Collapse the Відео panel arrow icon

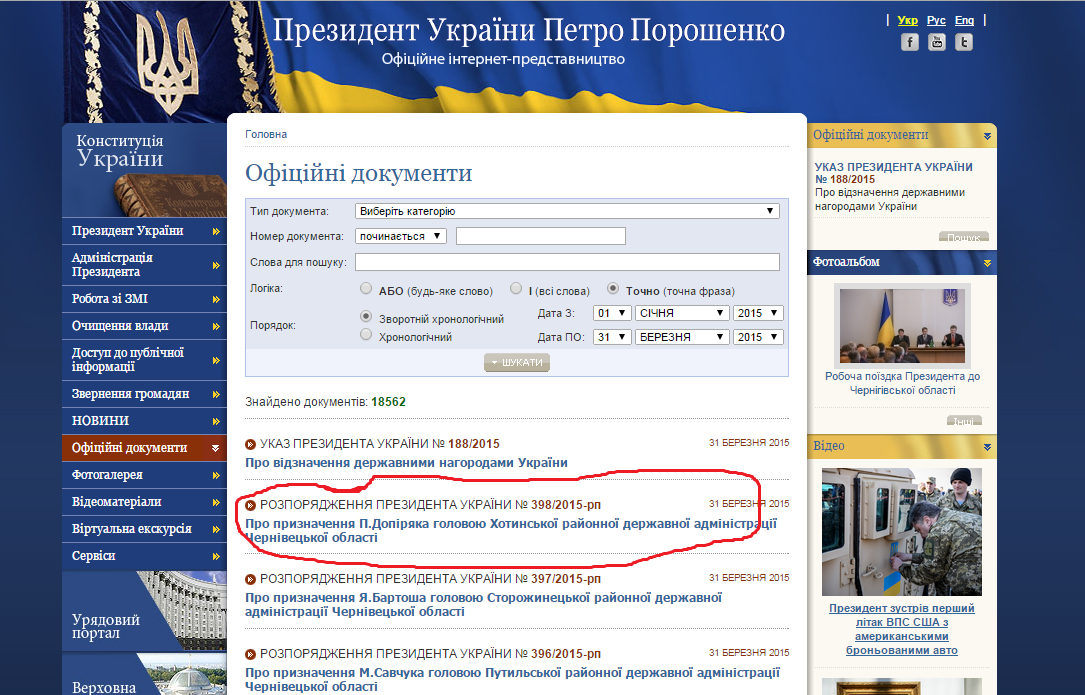coord(987,446)
